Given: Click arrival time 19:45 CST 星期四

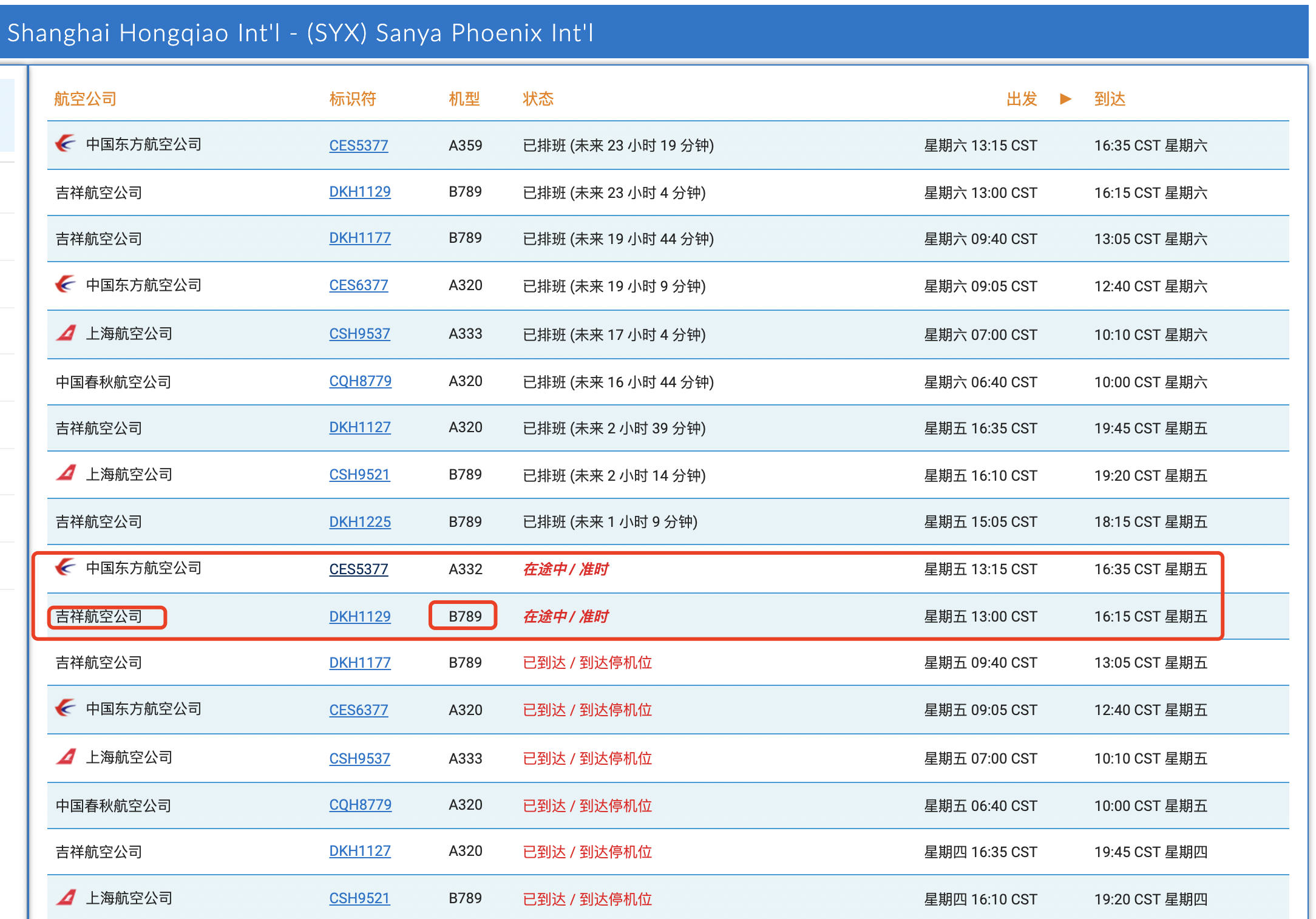Looking at the screenshot, I should click(1151, 852).
